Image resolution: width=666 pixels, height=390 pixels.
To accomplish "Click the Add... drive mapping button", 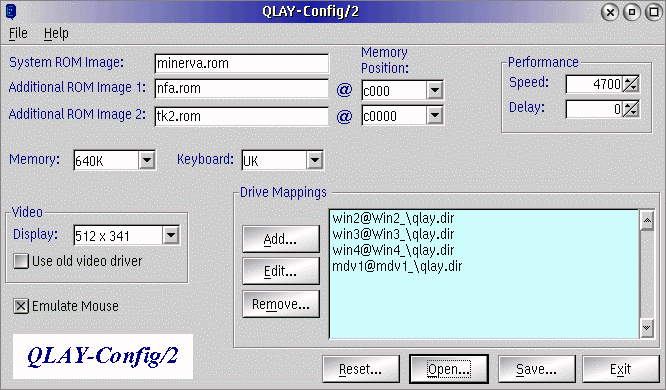I will (x=281, y=239).
